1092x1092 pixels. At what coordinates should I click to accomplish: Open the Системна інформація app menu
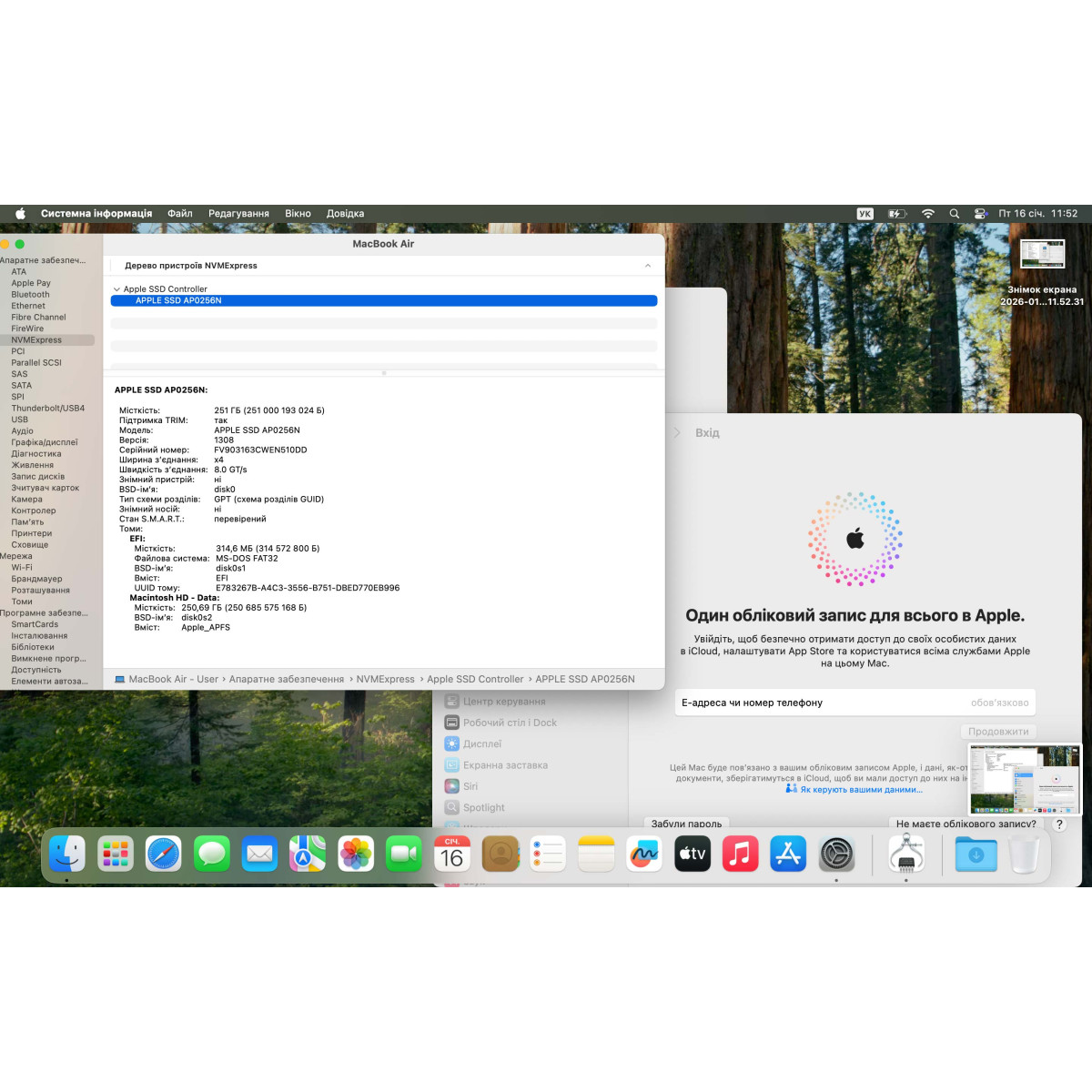(x=96, y=214)
